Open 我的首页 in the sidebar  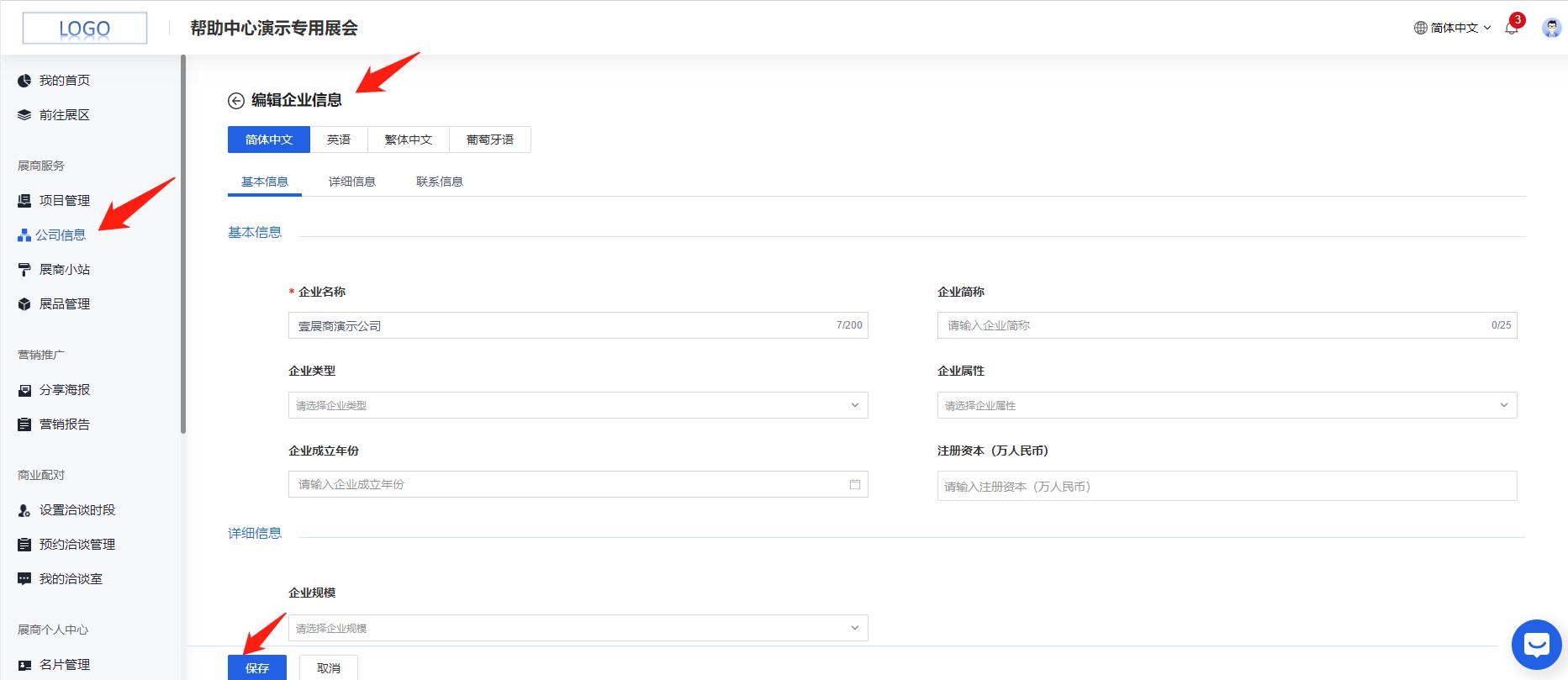[x=64, y=81]
